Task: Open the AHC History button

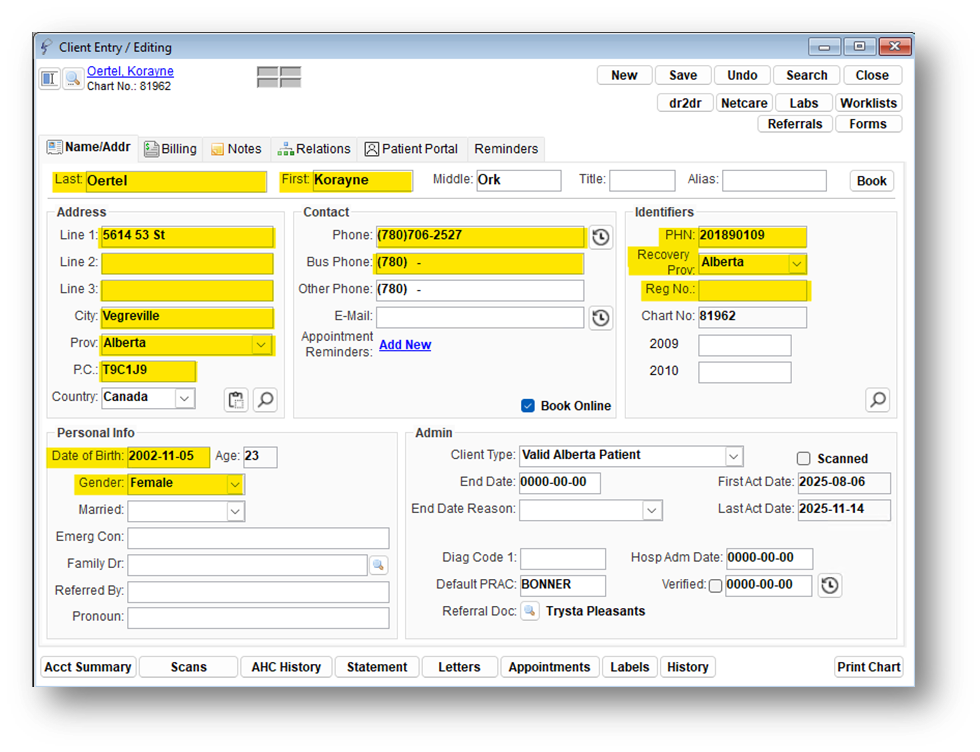Action: coord(286,667)
